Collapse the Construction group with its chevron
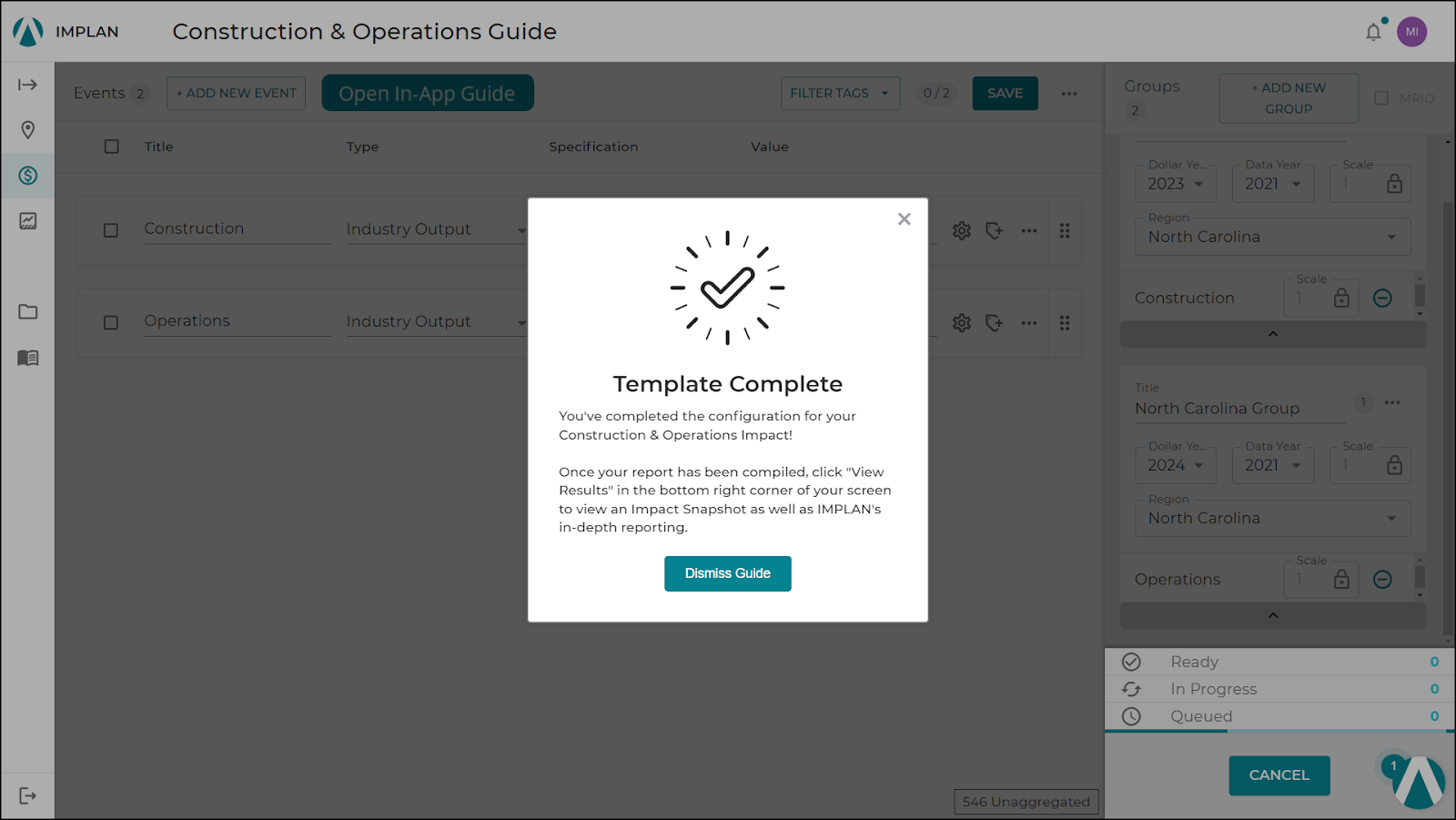Screen dimensions: 1456x820 [1271, 334]
